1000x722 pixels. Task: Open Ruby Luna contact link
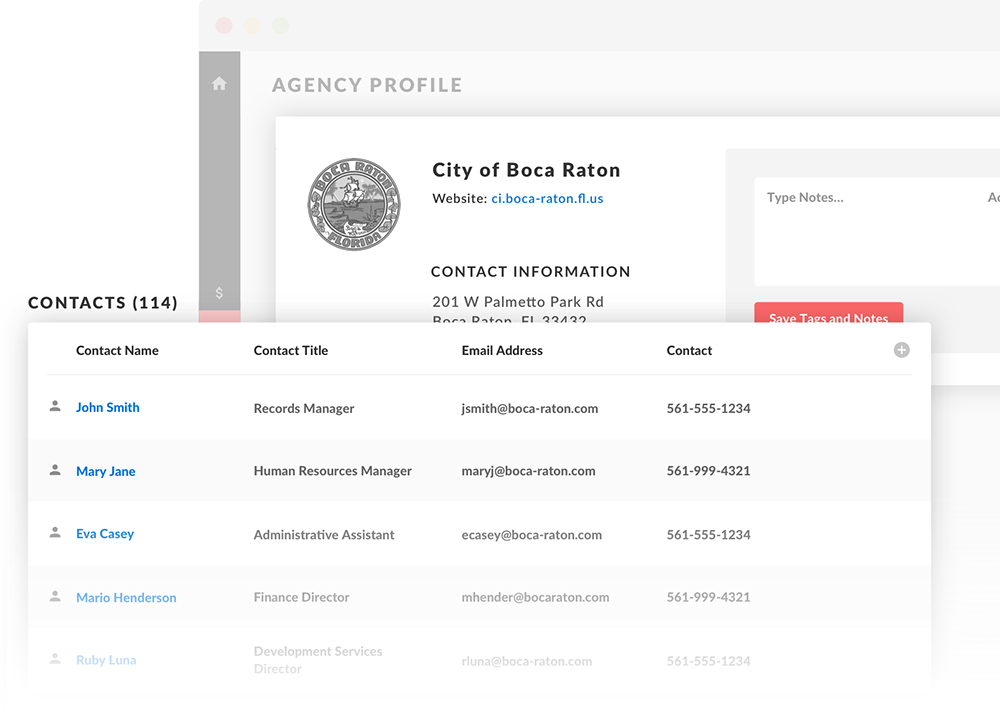pos(107,660)
